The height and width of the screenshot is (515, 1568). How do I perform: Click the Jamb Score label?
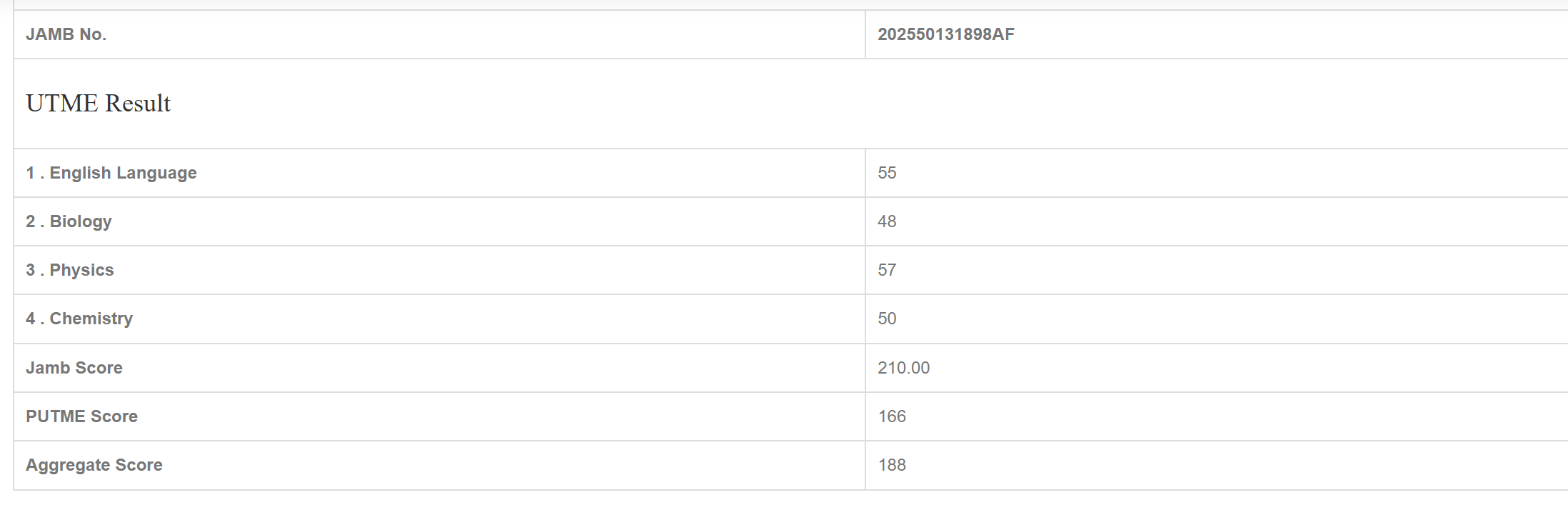[74, 368]
